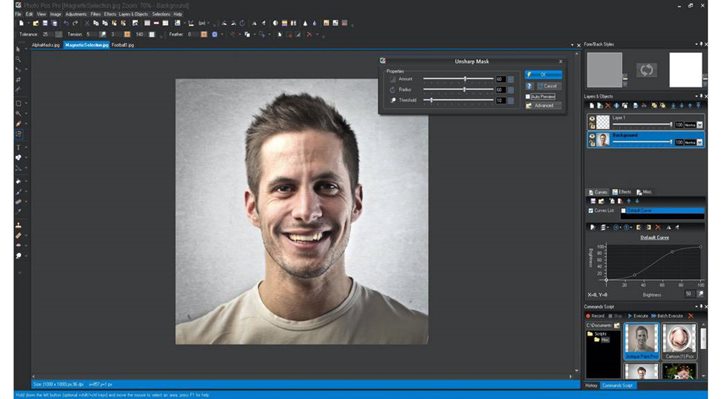Click the Background layer opacity slider

[x=642, y=142]
